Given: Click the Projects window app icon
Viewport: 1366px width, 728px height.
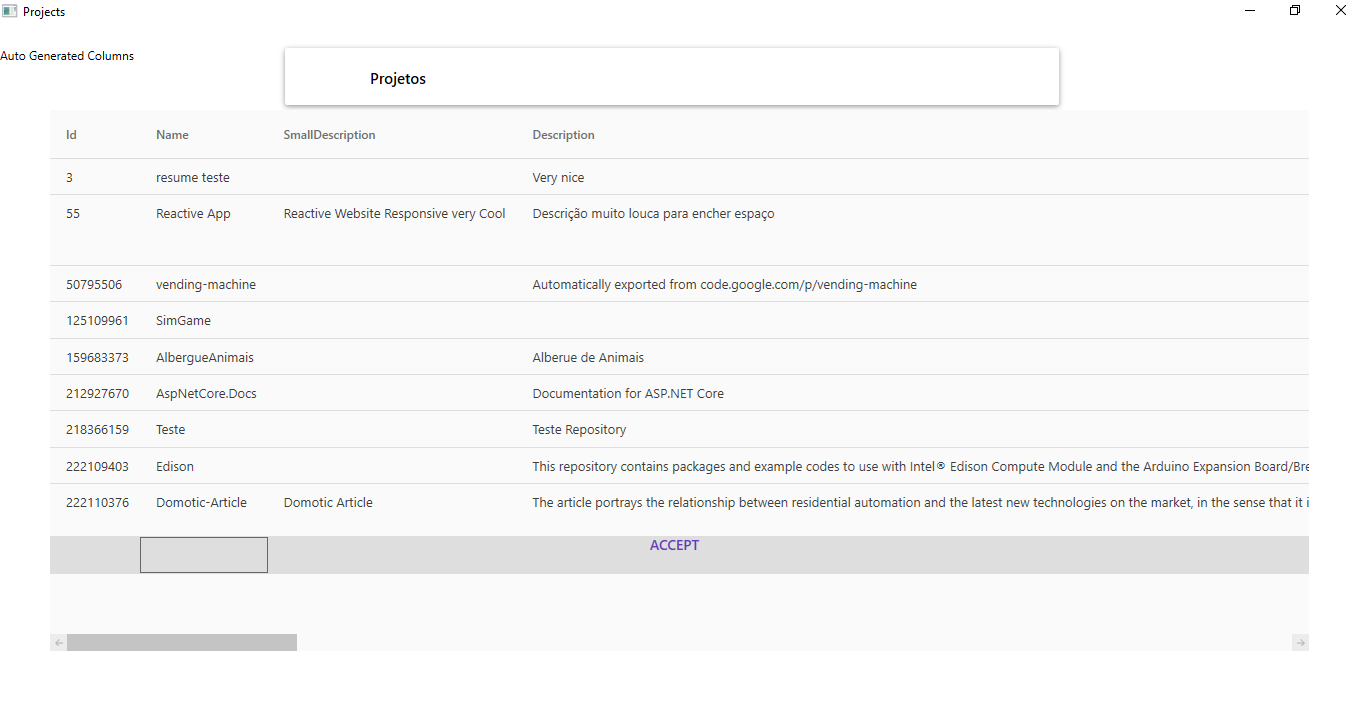Looking at the screenshot, I should [10, 11].
